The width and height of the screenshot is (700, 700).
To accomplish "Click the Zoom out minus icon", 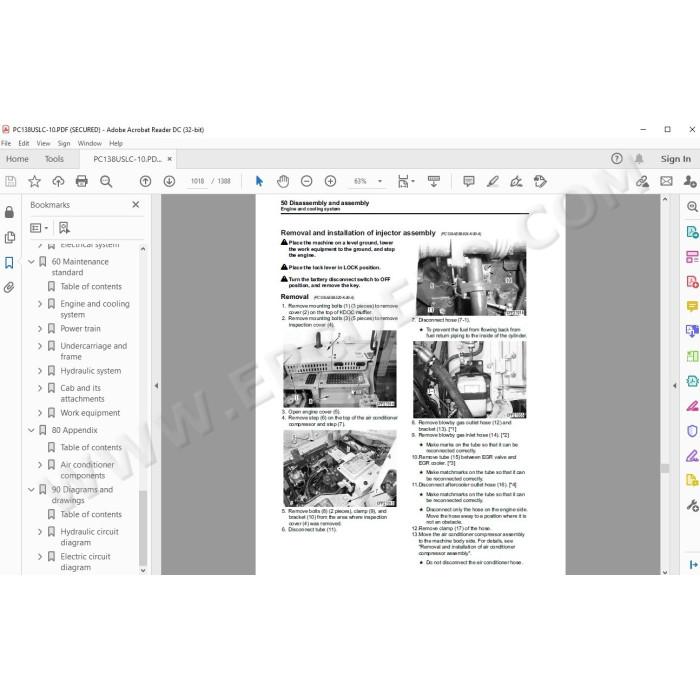I will click(307, 181).
